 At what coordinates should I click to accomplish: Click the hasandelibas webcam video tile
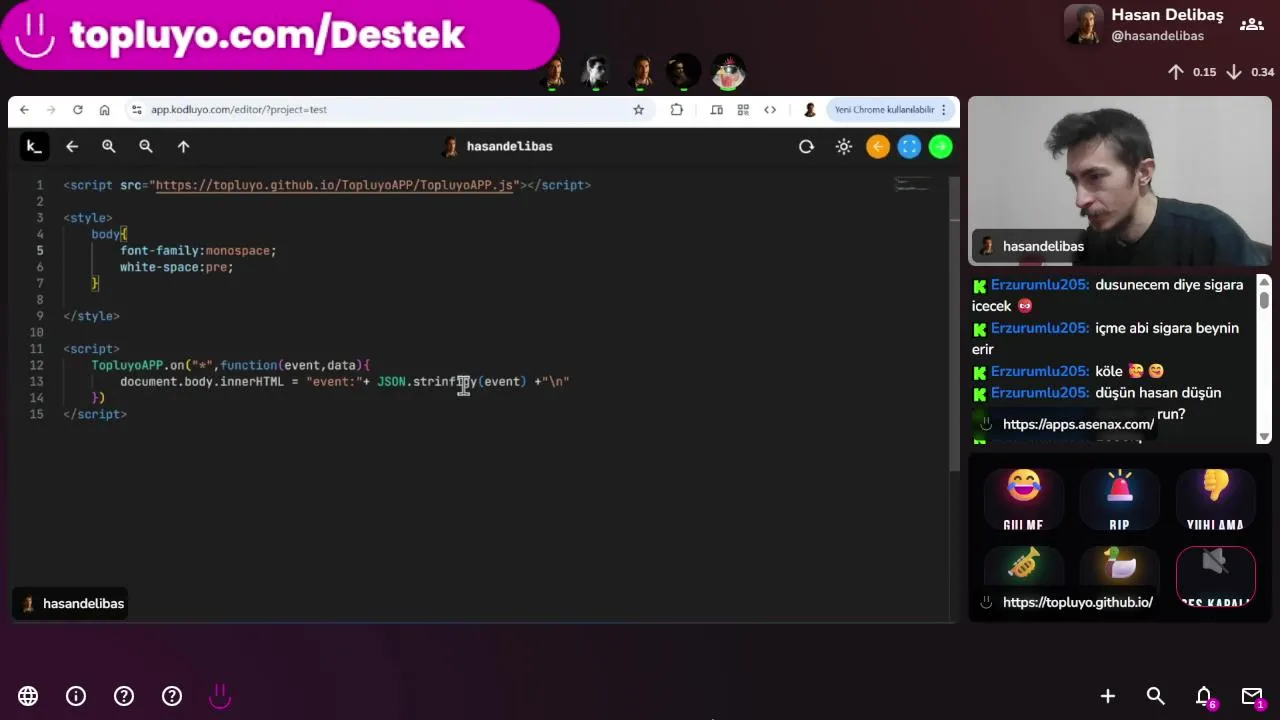1119,181
